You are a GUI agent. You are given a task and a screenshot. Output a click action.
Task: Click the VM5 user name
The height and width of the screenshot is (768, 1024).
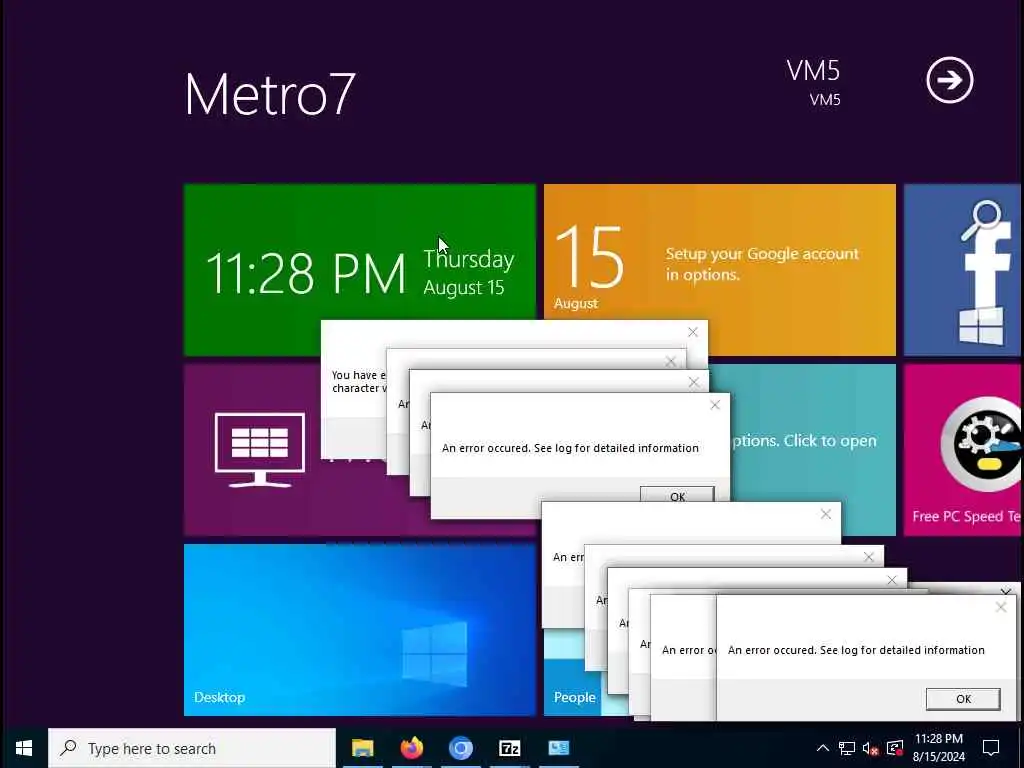point(813,71)
